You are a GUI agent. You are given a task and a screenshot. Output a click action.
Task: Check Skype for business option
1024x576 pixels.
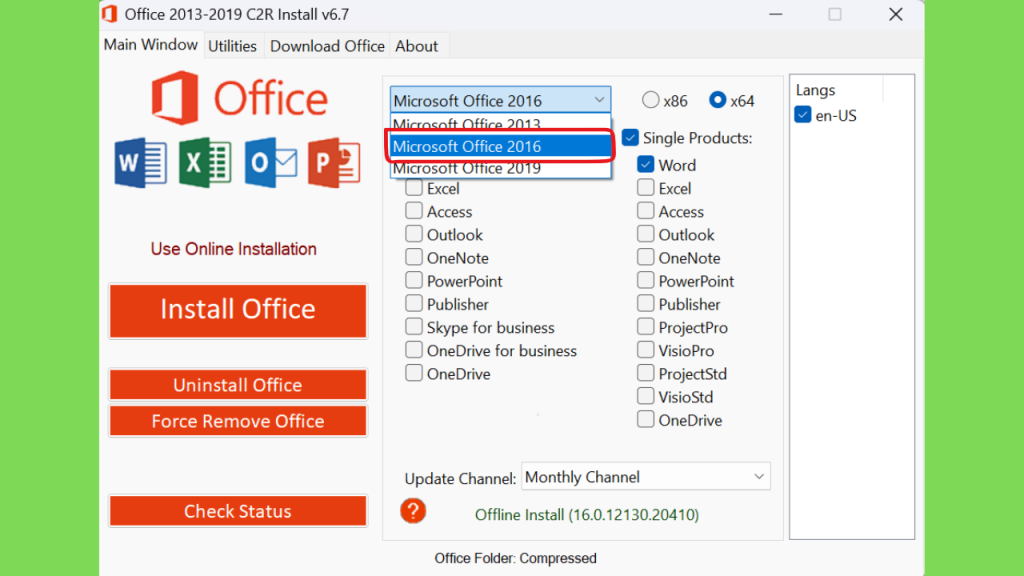413,327
